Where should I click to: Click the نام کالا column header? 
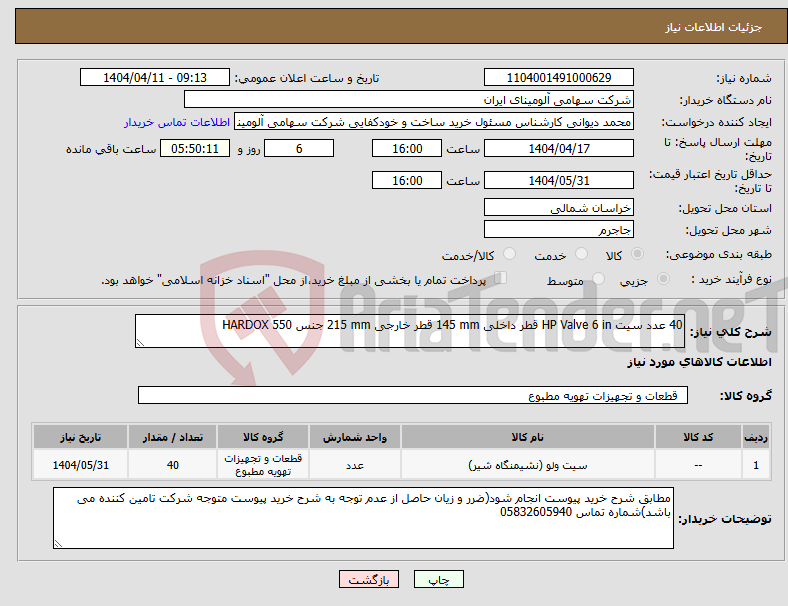click(x=528, y=437)
